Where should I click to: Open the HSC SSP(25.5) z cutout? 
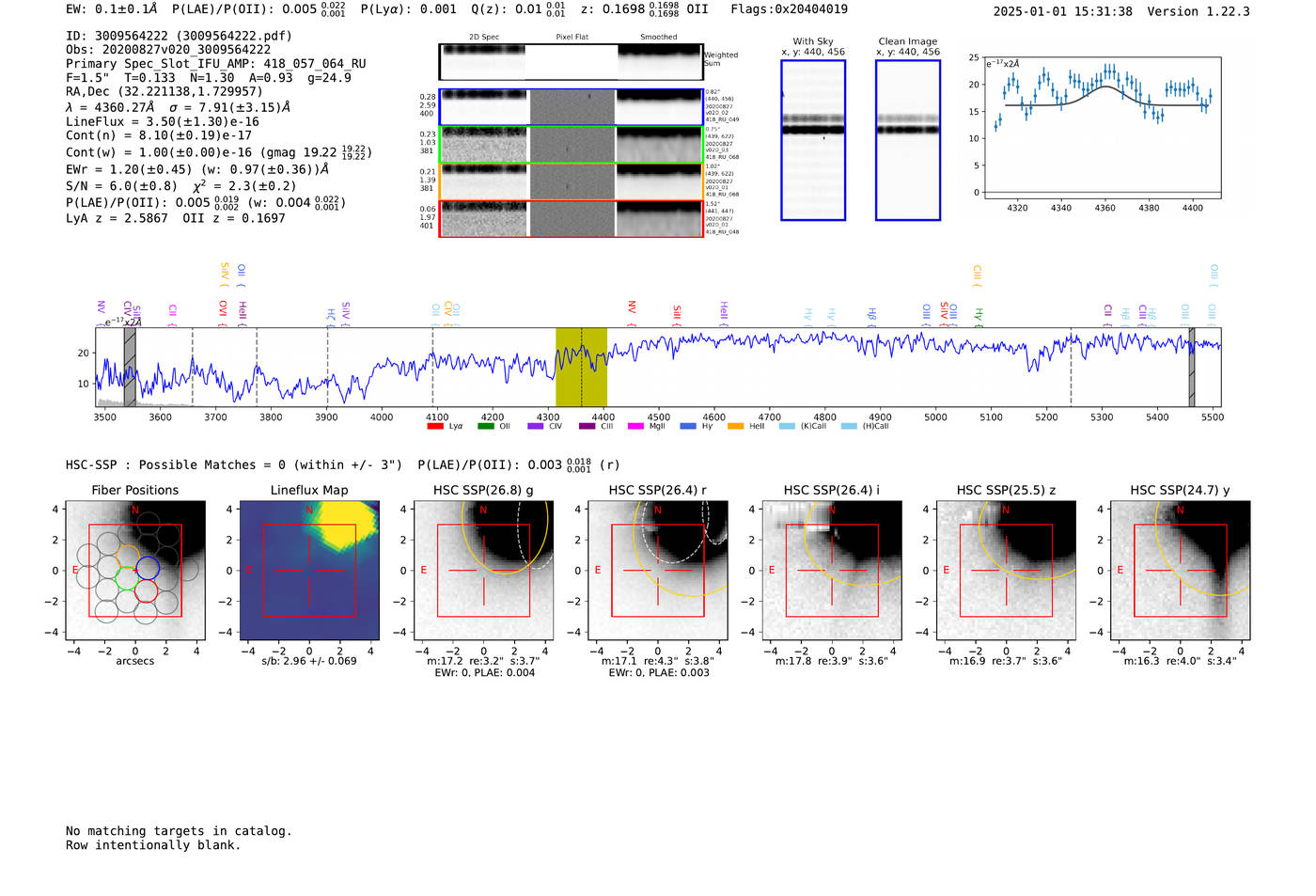[1006, 571]
